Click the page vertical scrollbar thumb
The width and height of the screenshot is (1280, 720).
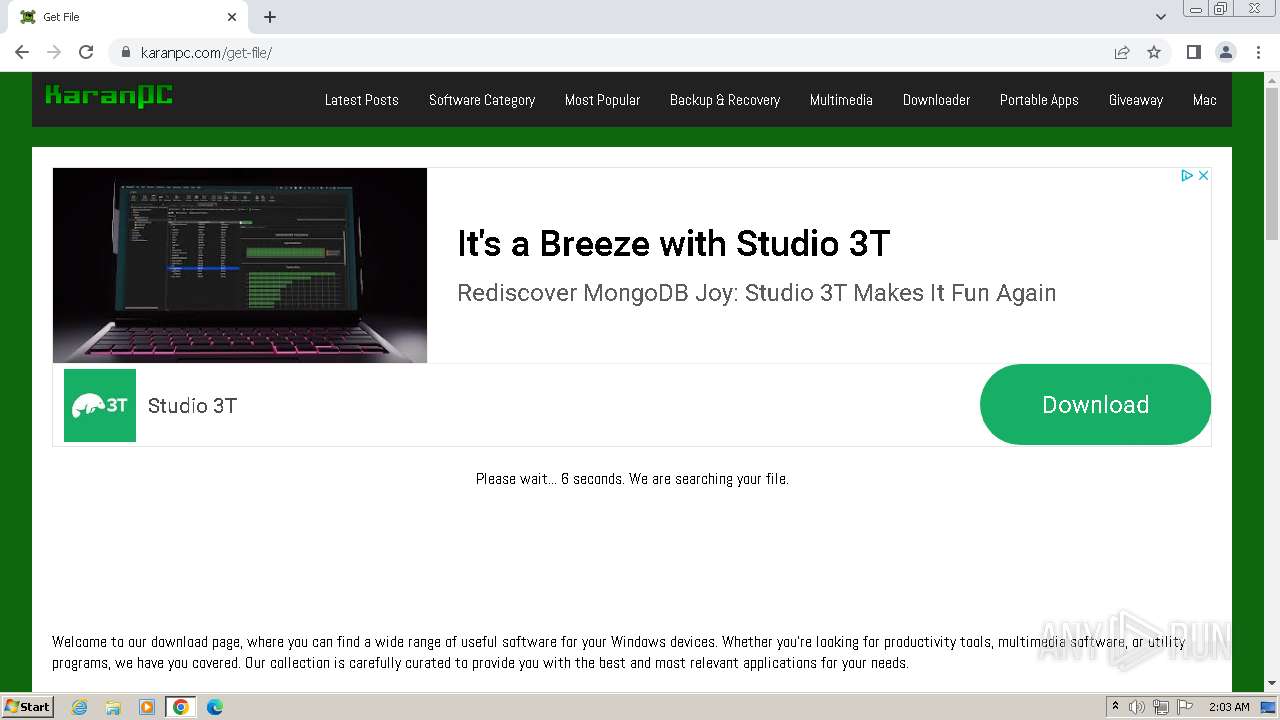coord(1272,165)
